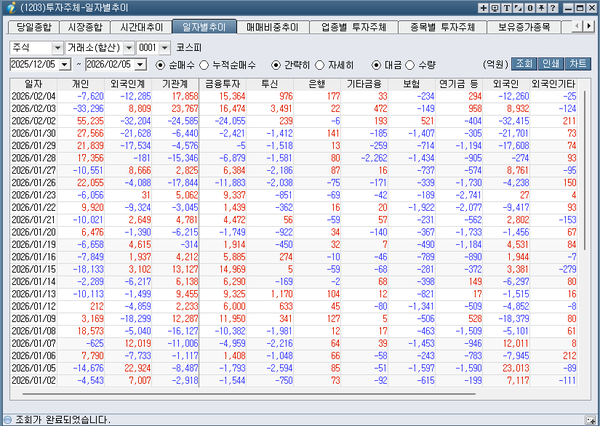Screen dimensions: 600x426
Task: Click the plus icon in title bar
Action: [484, 8]
